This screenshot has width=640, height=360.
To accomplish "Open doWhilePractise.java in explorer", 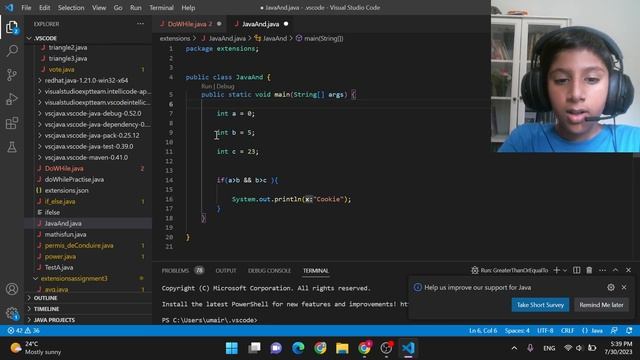I will 74,180.
